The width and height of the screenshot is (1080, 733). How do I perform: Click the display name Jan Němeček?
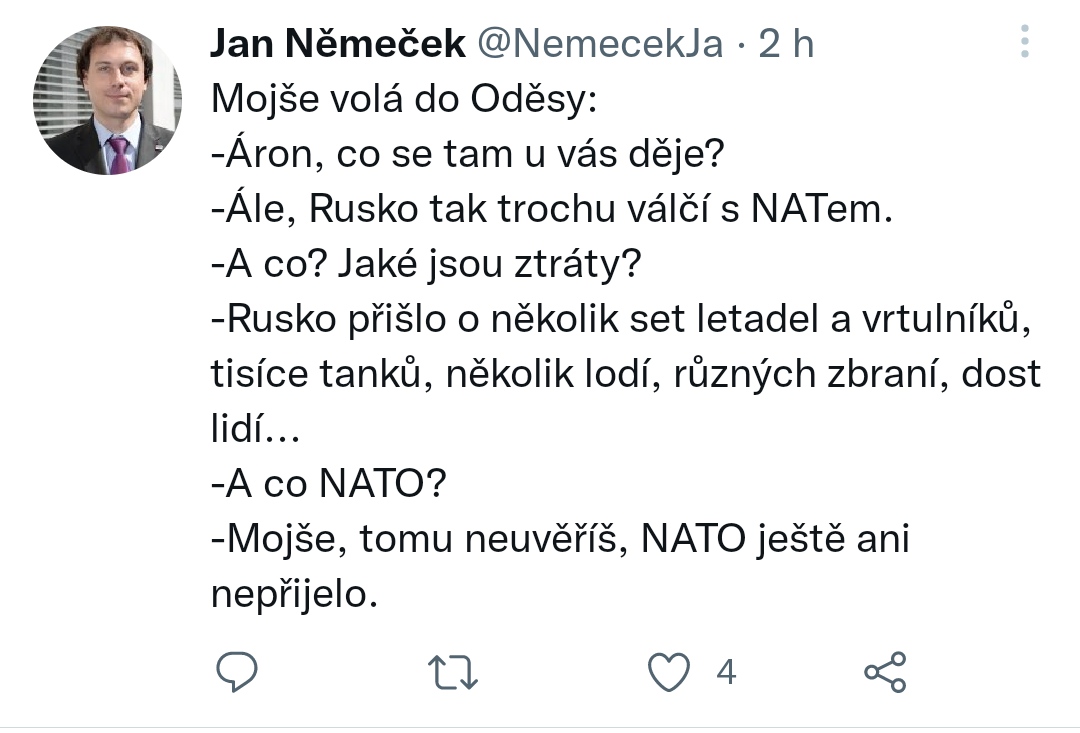click(x=338, y=44)
